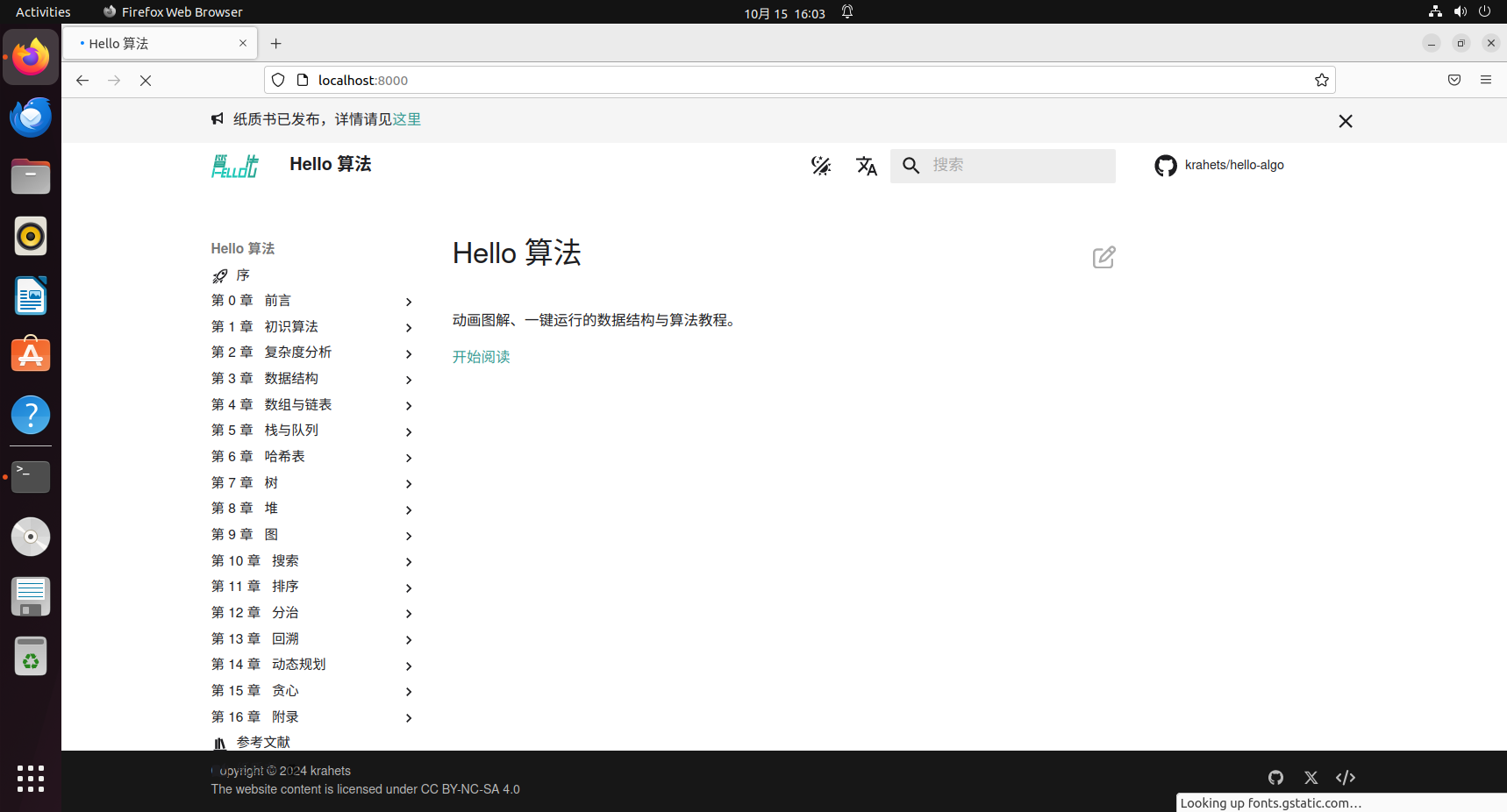
Task: Open the 这里 link in the banner
Action: click(x=408, y=119)
